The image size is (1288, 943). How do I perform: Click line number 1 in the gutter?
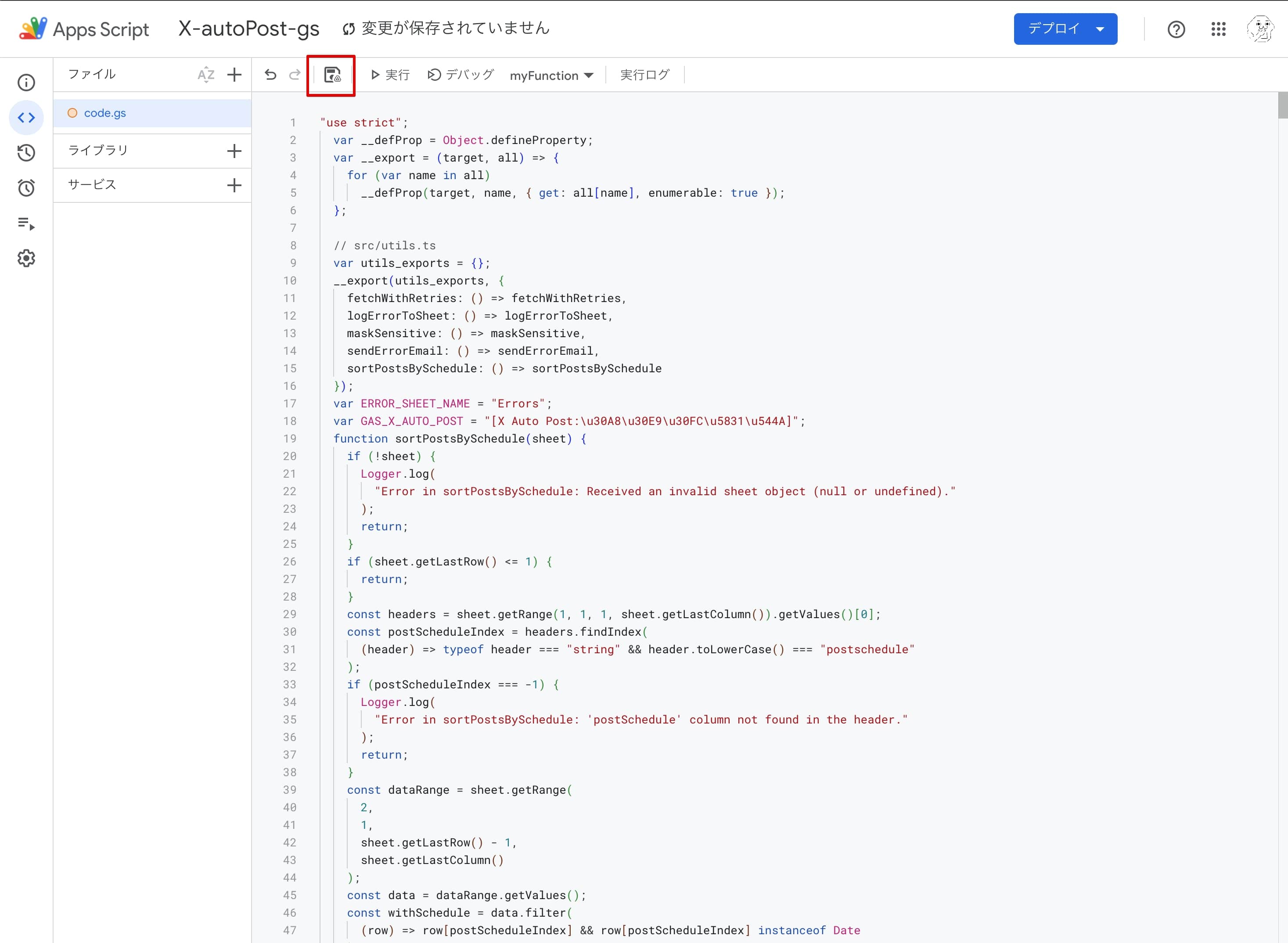coord(293,122)
